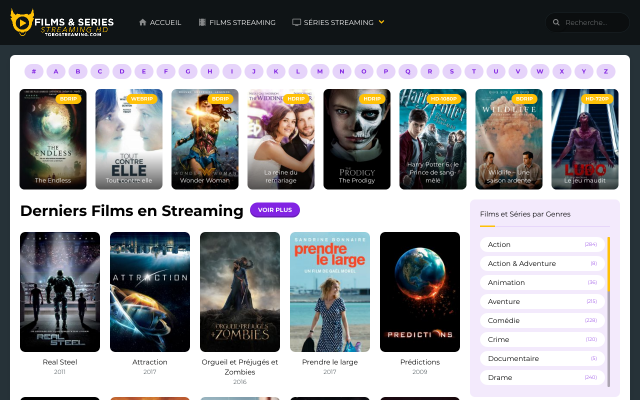Filter titles by letter H

210,71
